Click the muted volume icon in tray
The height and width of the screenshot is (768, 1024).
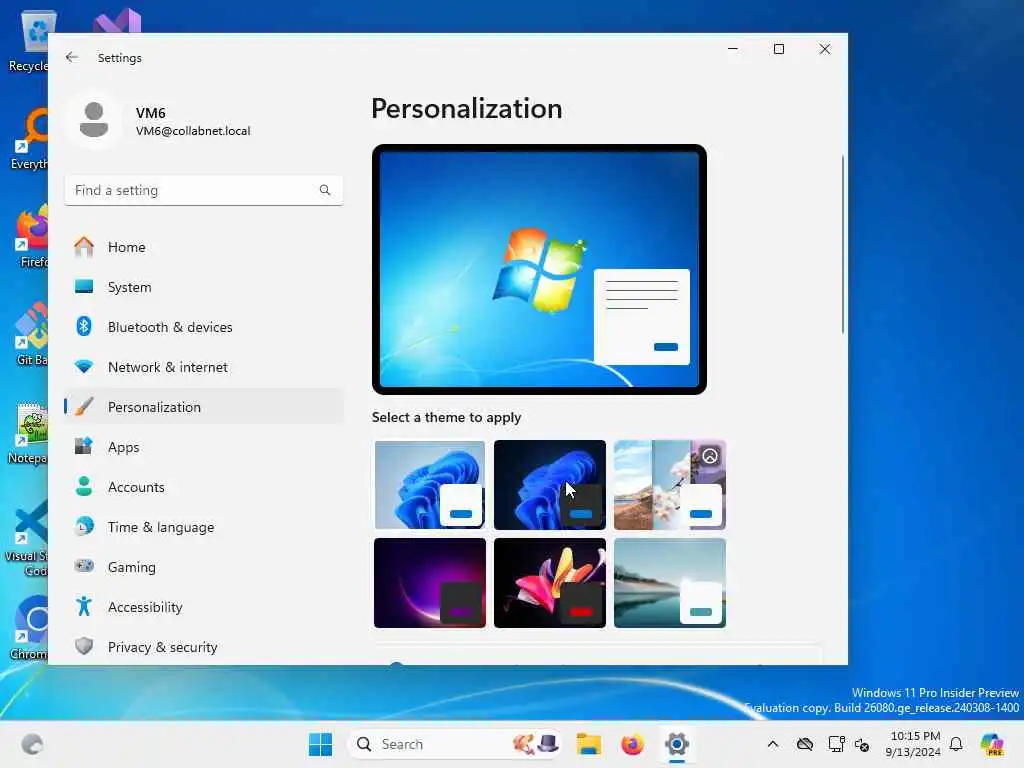point(862,744)
